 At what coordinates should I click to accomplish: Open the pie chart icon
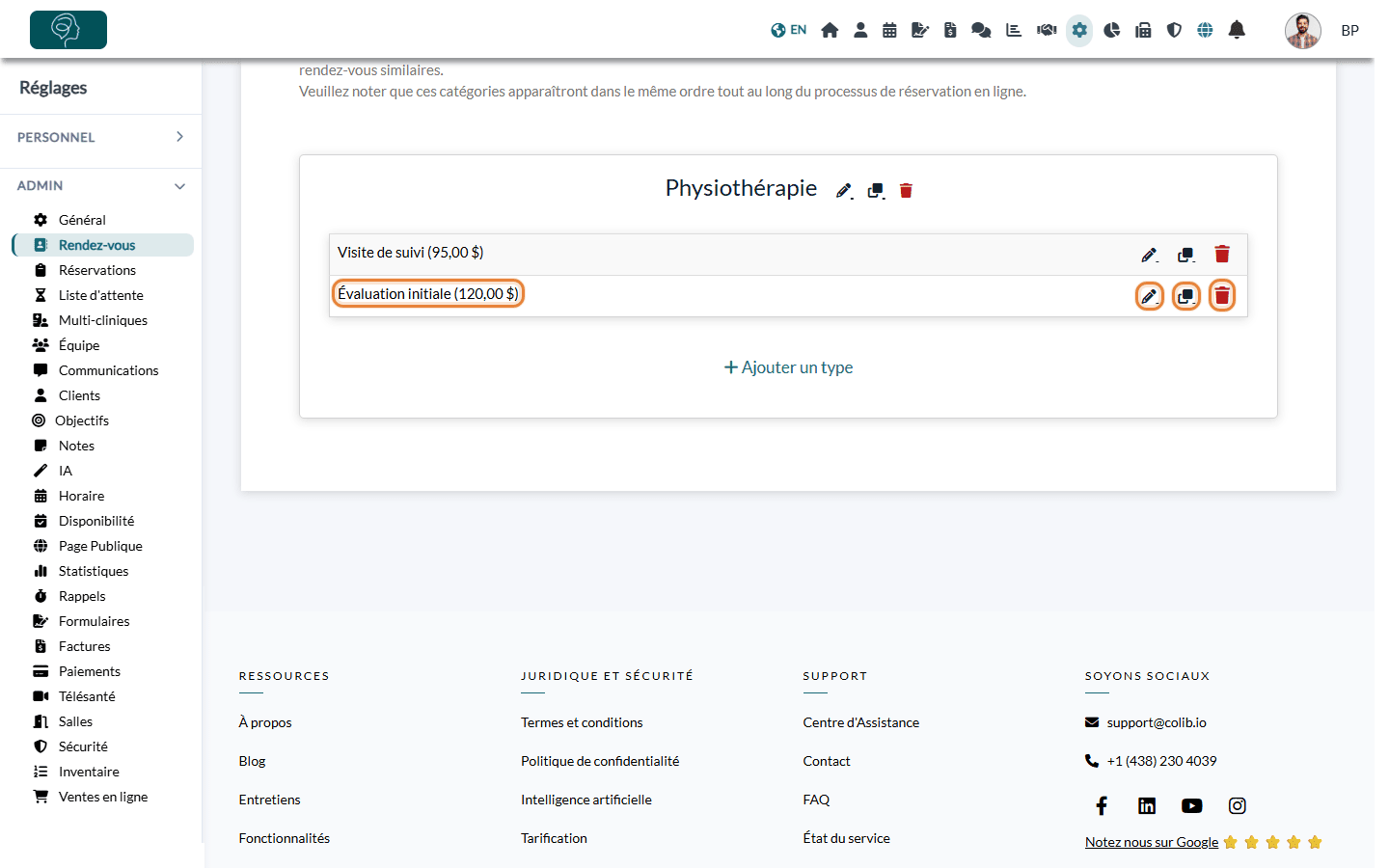[1112, 30]
